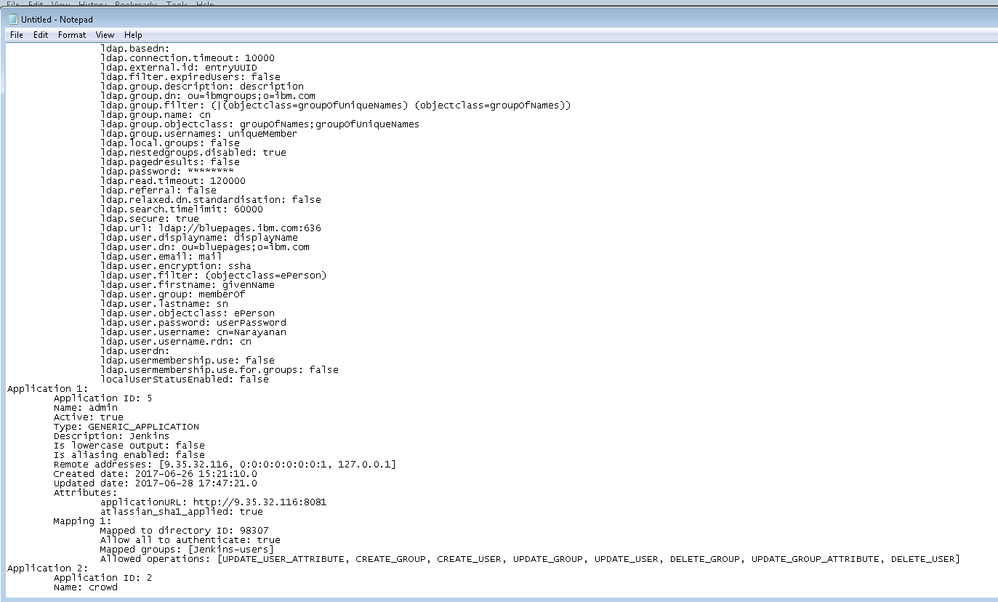The height and width of the screenshot is (602, 998).
Task: Click the 'ldap.user.dn: ou=bluepages;o=ibm.com' line
Action: (x=205, y=247)
